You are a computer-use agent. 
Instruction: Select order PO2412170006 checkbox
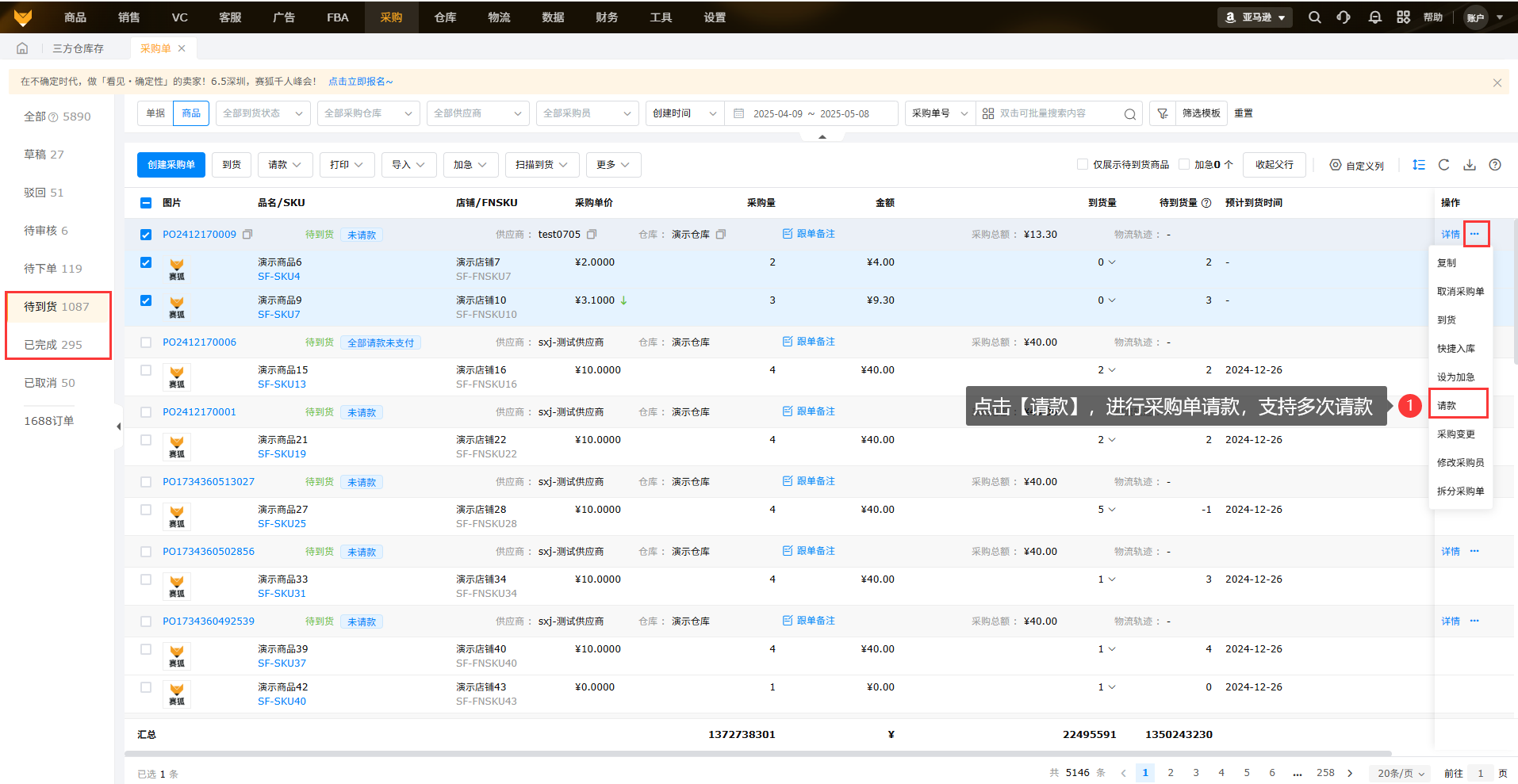pyautogui.click(x=146, y=342)
